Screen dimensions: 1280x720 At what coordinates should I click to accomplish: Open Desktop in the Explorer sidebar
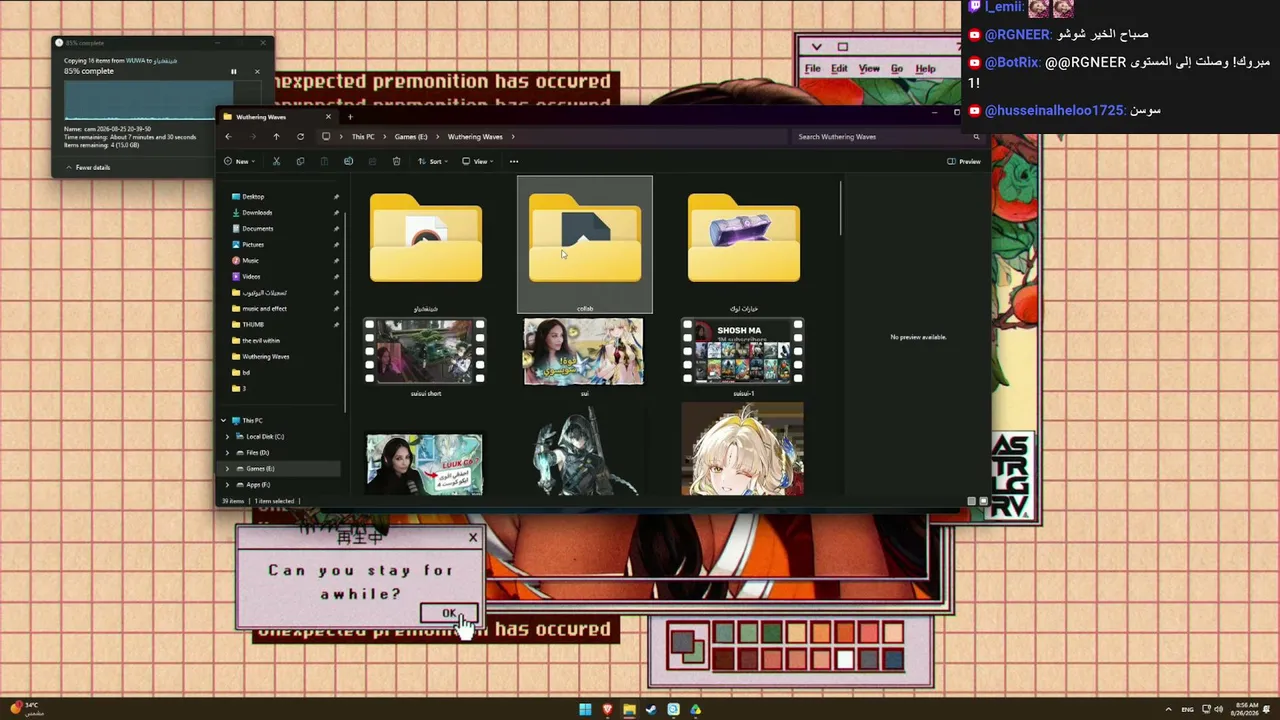coord(253,197)
